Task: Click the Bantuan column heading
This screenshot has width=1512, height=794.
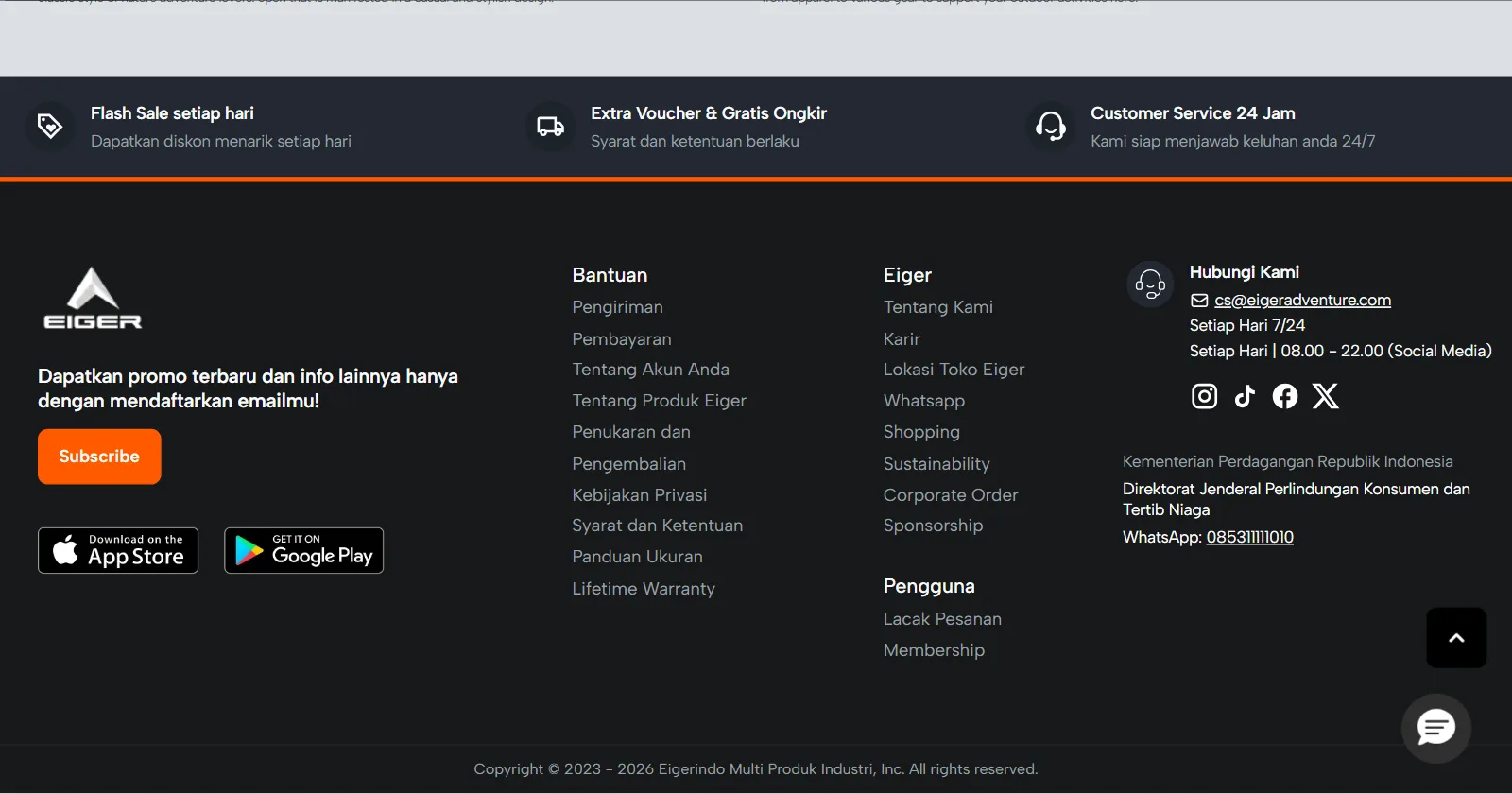Action: click(x=610, y=275)
